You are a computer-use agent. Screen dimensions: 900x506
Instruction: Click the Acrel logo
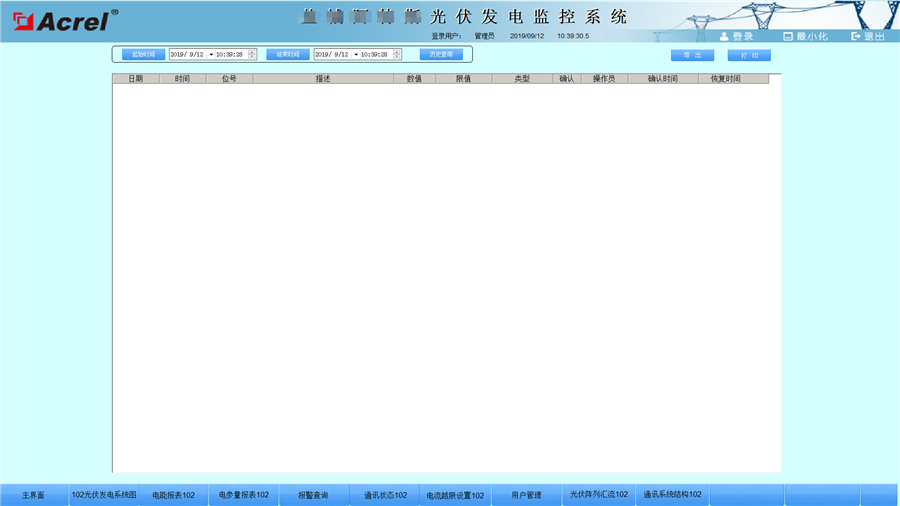[62, 20]
